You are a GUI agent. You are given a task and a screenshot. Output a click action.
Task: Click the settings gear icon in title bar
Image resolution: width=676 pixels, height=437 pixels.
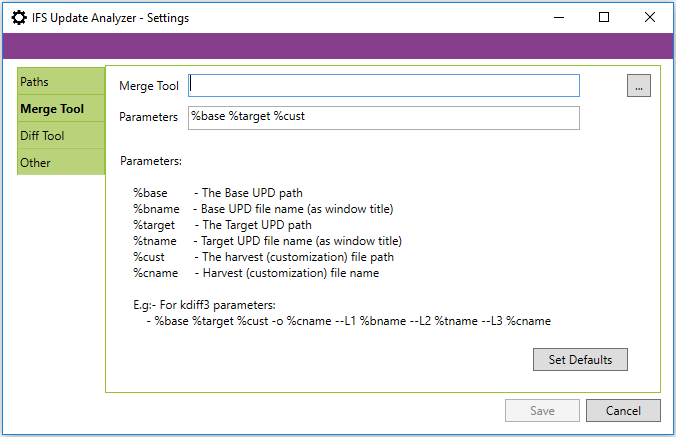19,18
